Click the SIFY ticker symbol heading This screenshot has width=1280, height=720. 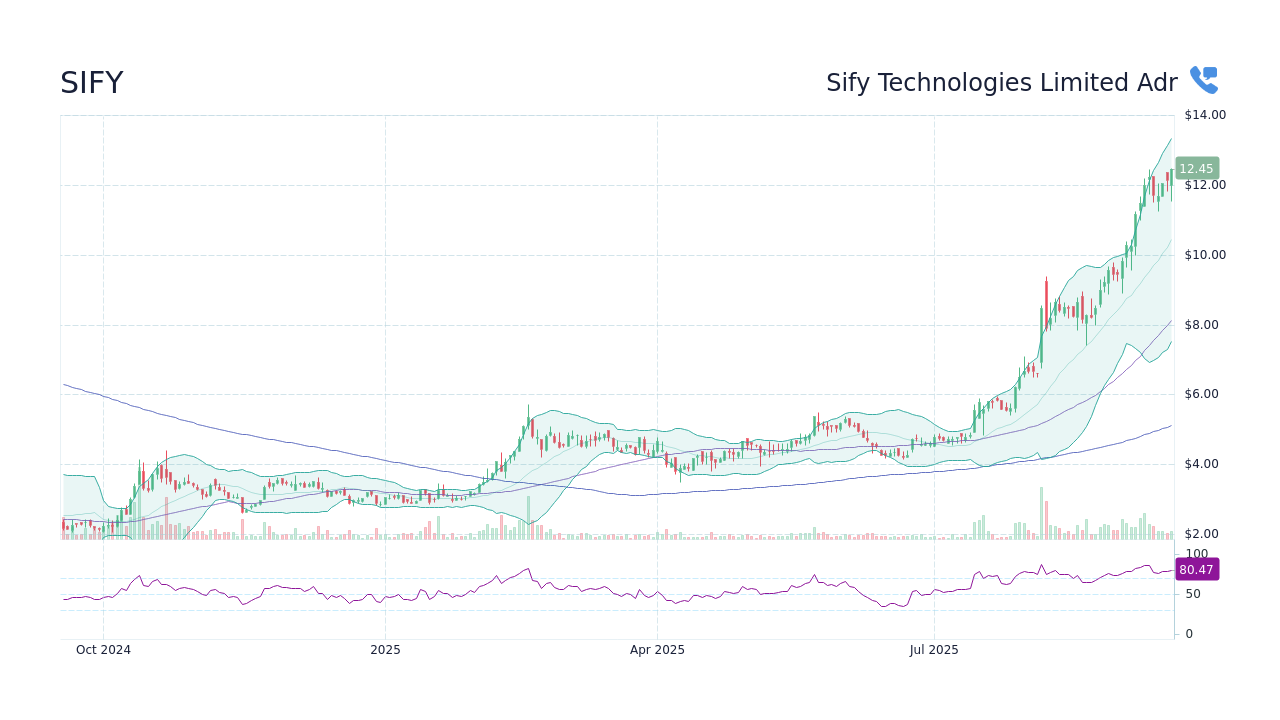click(x=91, y=82)
